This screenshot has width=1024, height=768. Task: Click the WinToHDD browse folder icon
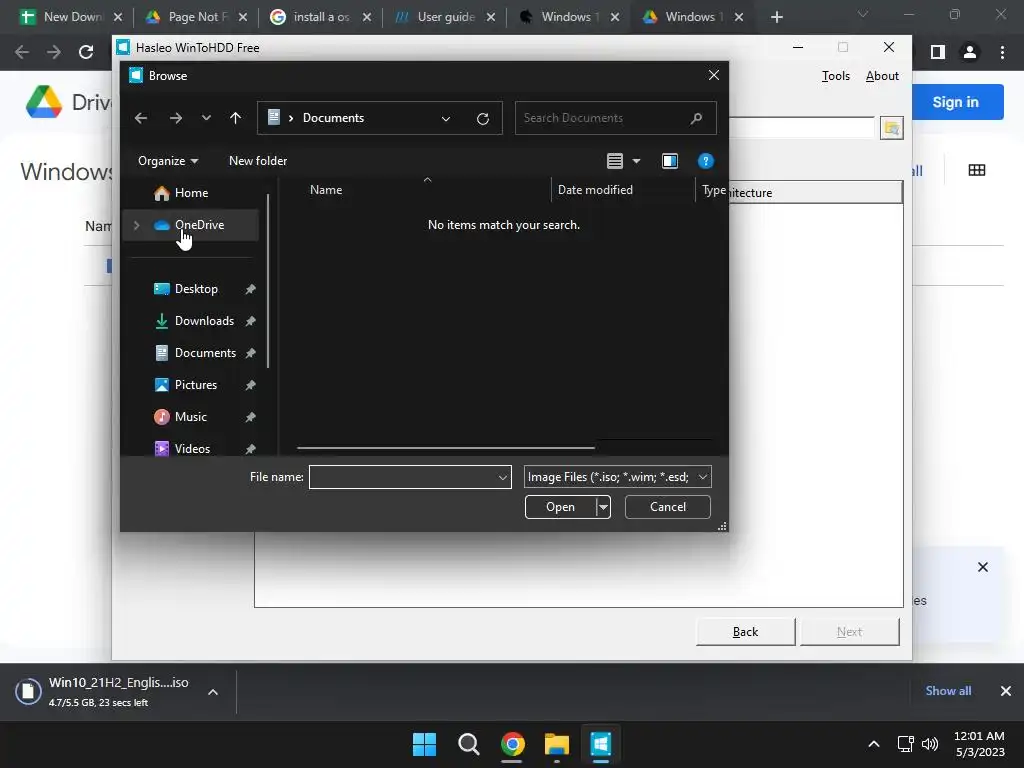coord(891,128)
